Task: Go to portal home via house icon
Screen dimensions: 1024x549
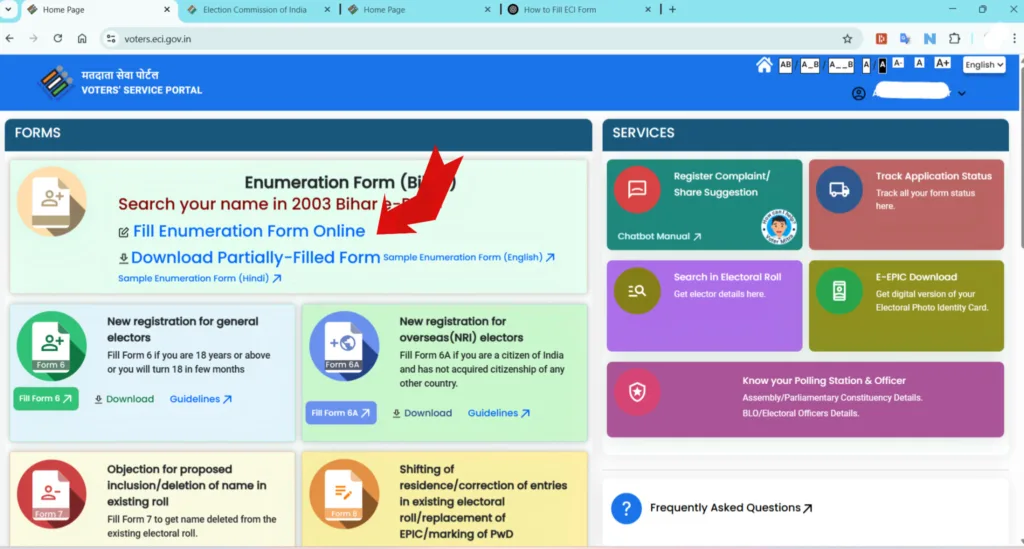Action: (x=763, y=65)
